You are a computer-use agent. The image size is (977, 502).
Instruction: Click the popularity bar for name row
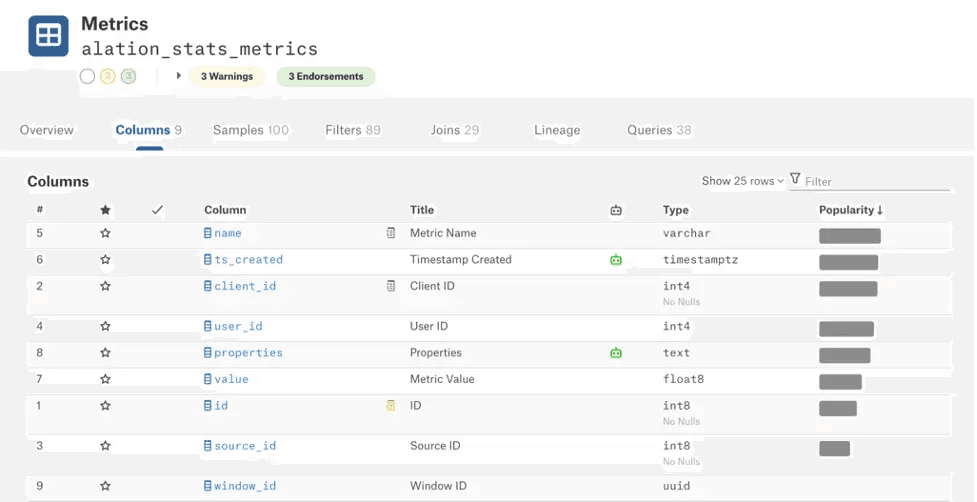(x=849, y=236)
